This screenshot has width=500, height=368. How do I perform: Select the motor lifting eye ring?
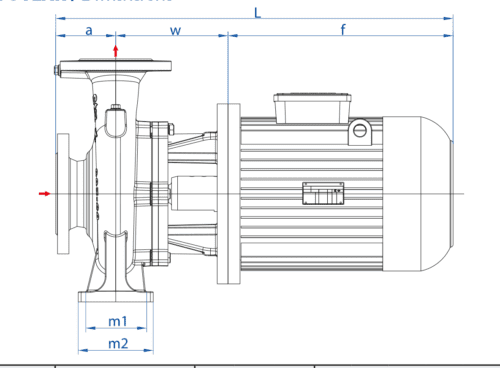pyautogui.click(x=360, y=131)
